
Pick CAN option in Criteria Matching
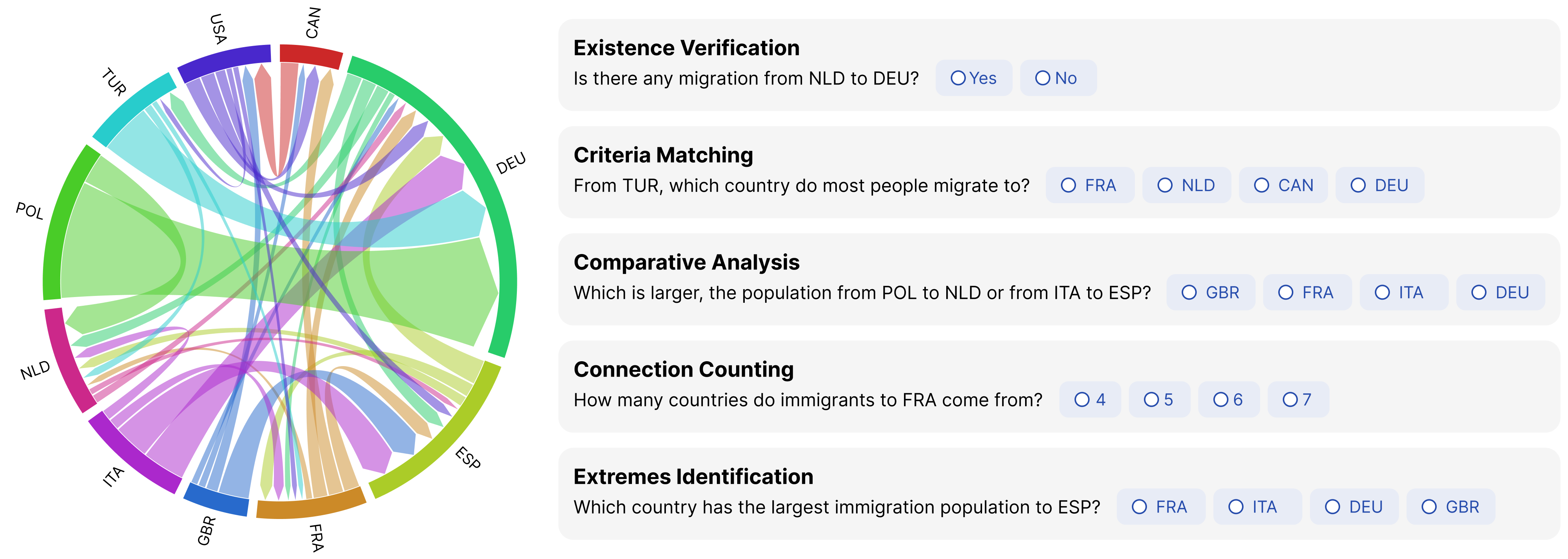1282,185
